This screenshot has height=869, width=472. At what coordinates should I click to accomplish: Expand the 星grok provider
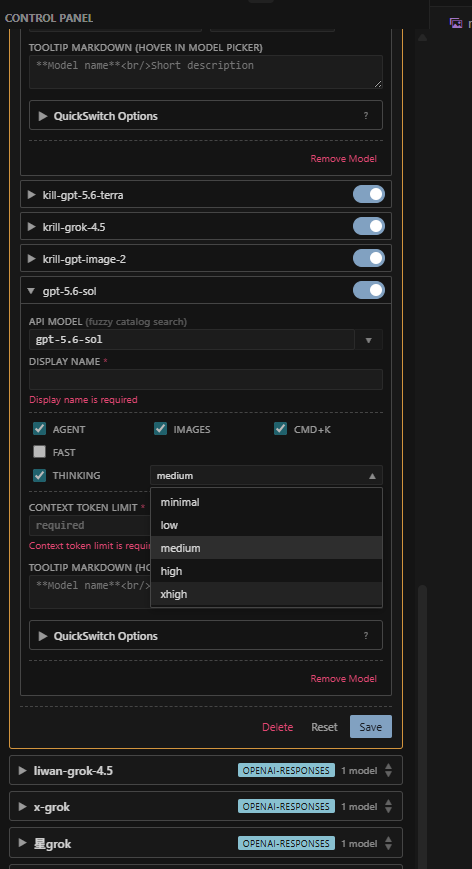click(23, 843)
